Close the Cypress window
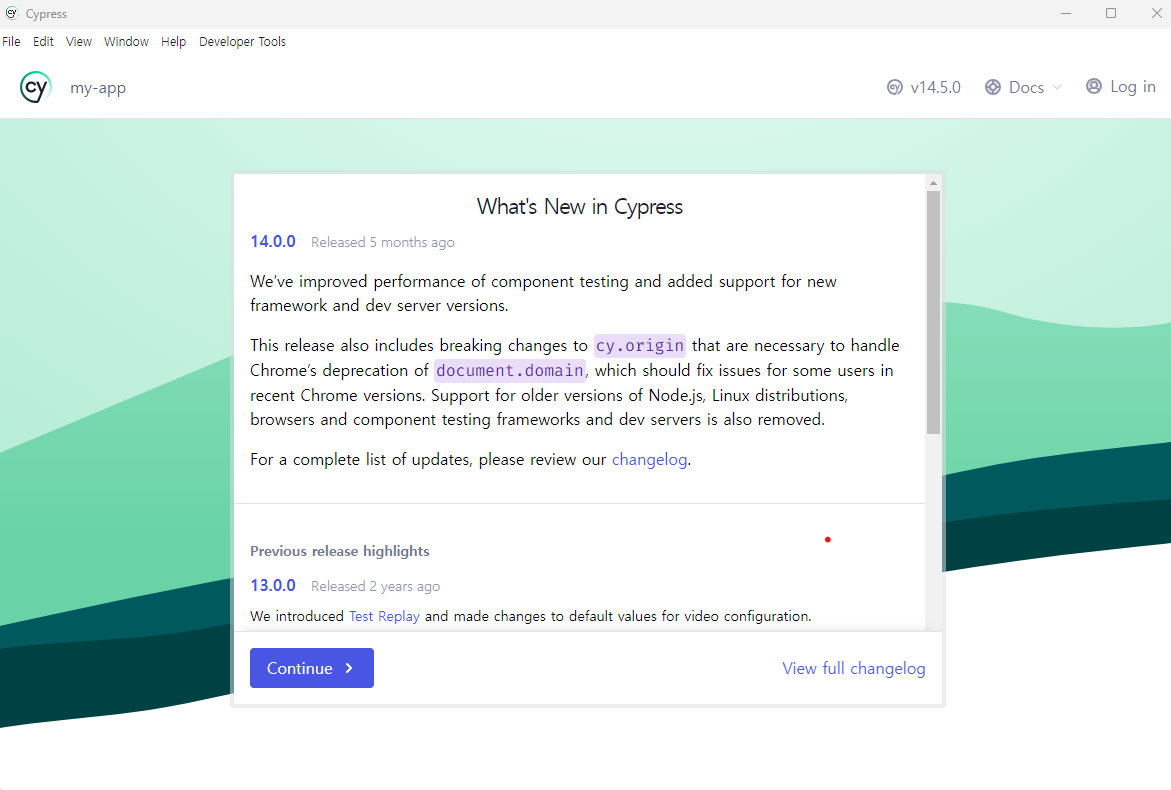The height and width of the screenshot is (790, 1171). pyautogui.click(x=1156, y=13)
